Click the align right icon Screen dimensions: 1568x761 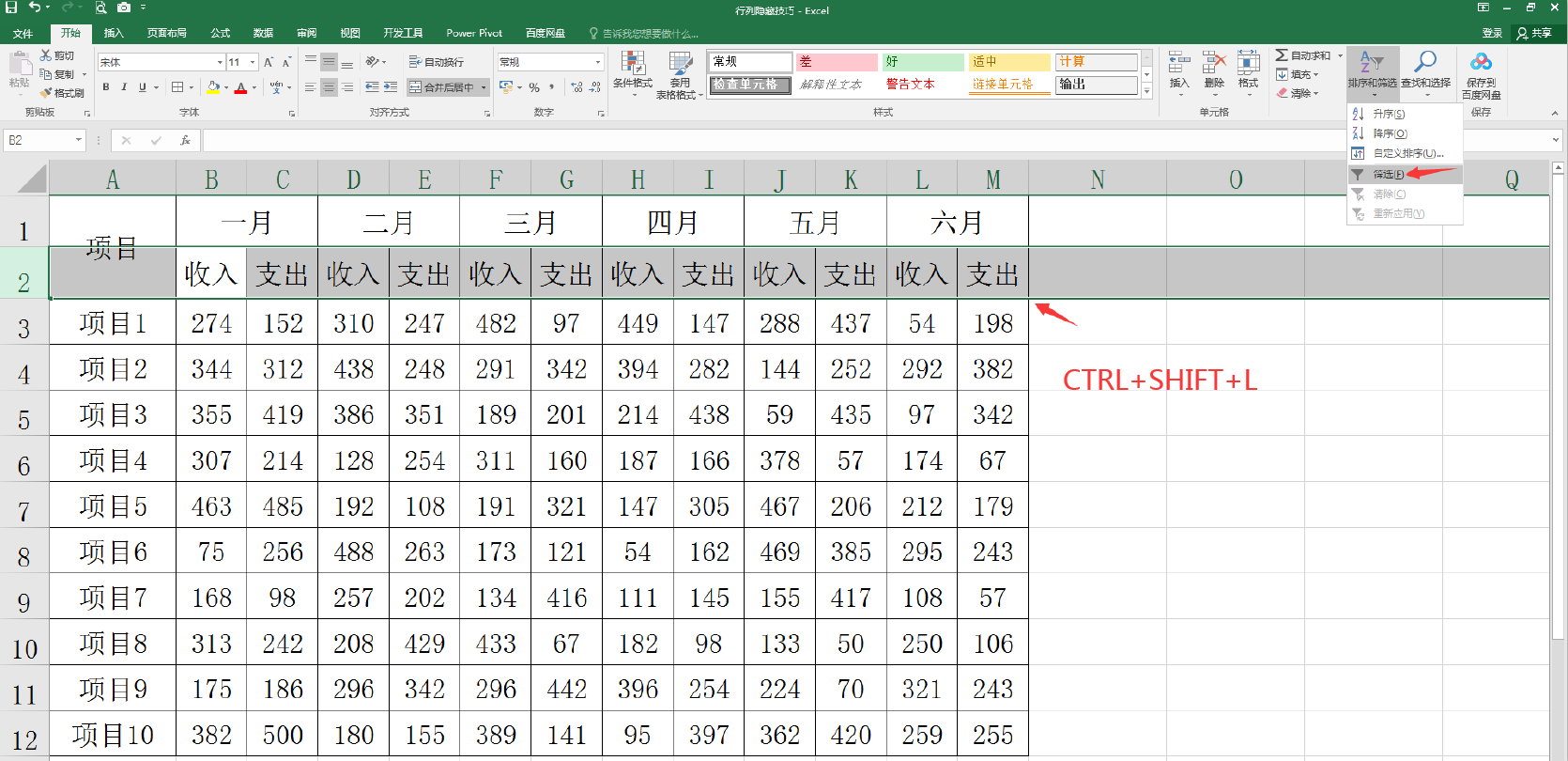347,87
